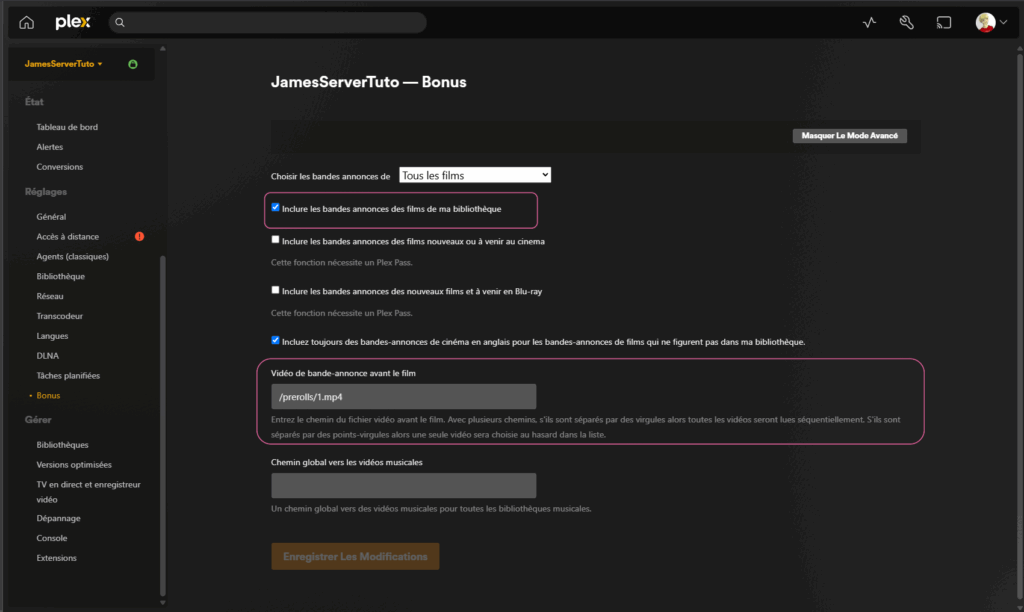Image resolution: width=1024 pixels, height=612 pixels.
Task: Go to Plex home via house icon
Action: [26, 22]
